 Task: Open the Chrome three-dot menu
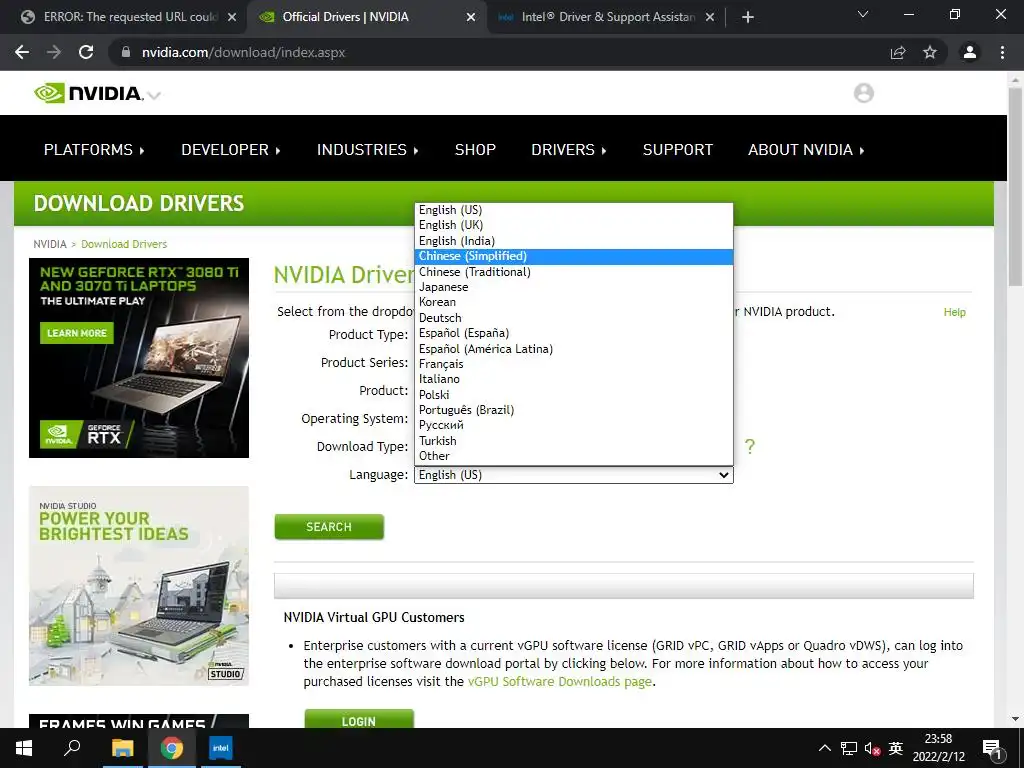[x=1002, y=52]
